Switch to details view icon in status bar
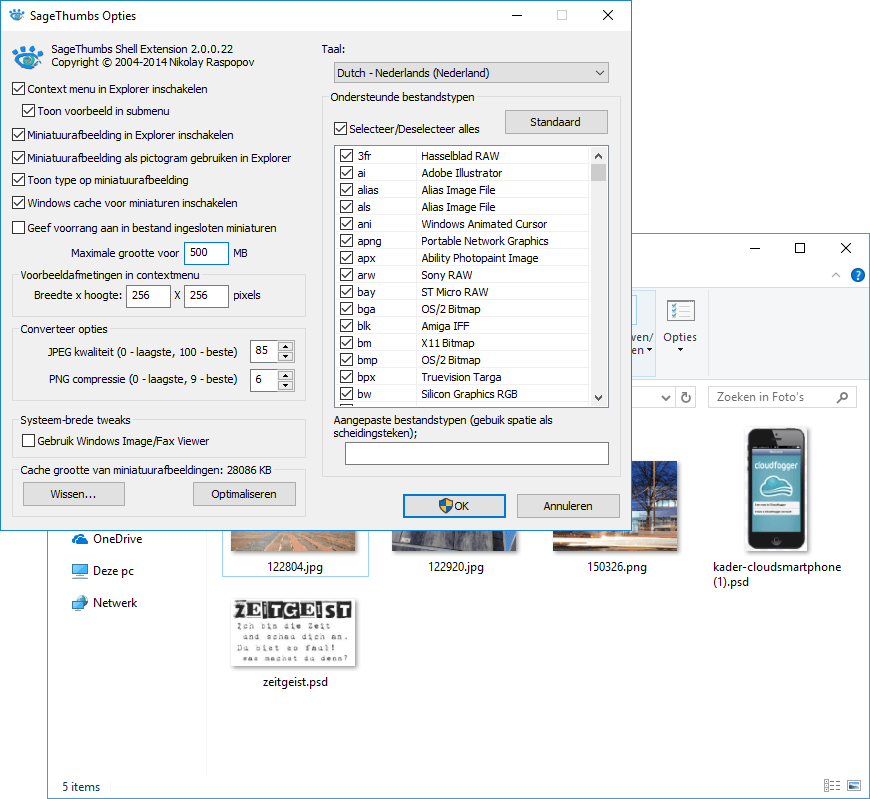Image resolution: width=870 pixels, height=799 pixels. (x=832, y=785)
